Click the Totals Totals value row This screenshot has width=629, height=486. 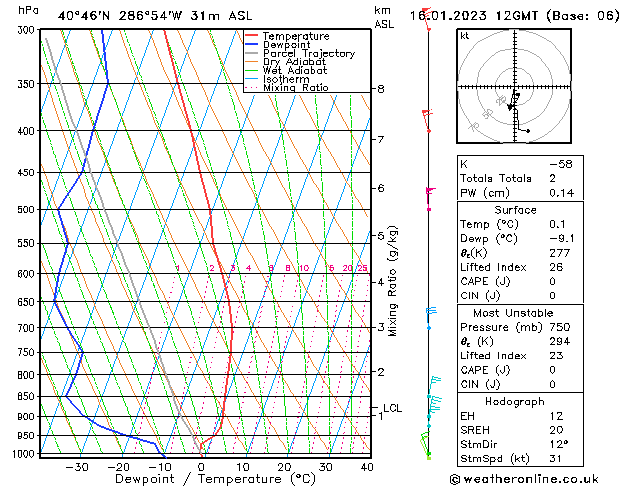[x=520, y=178]
